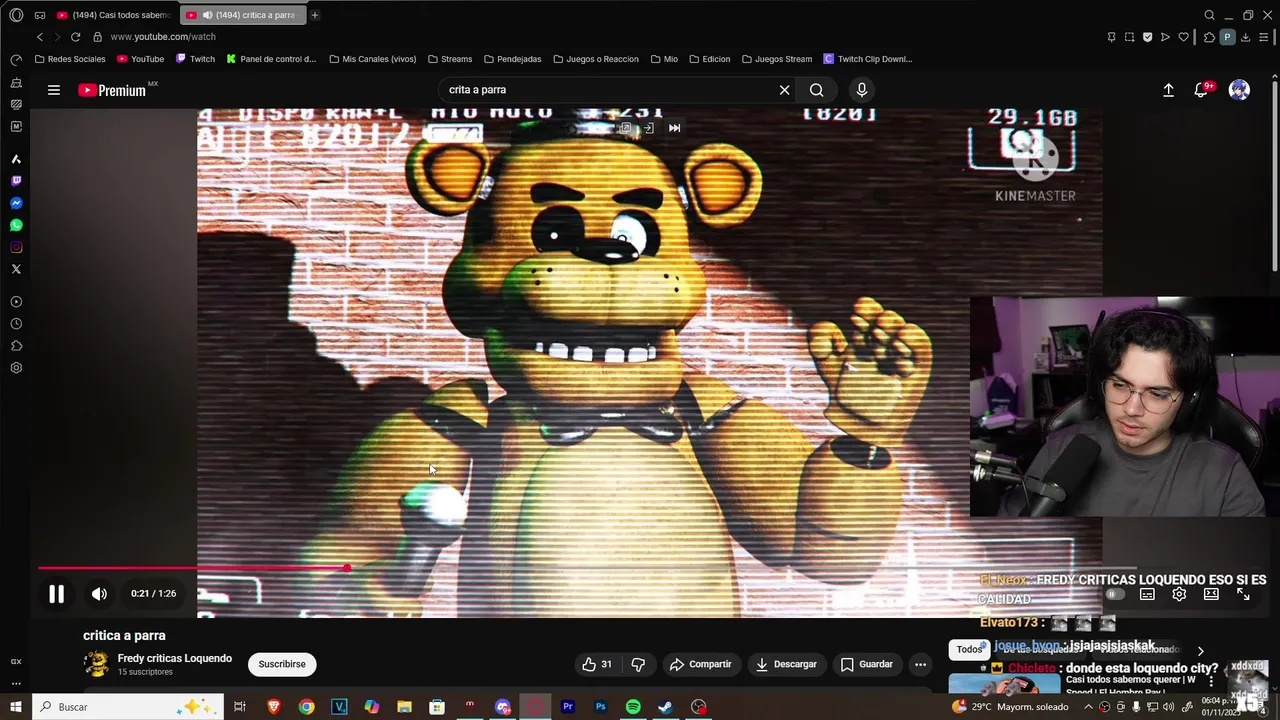
Task: Dislike the video
Action: (x=638, y=664)
